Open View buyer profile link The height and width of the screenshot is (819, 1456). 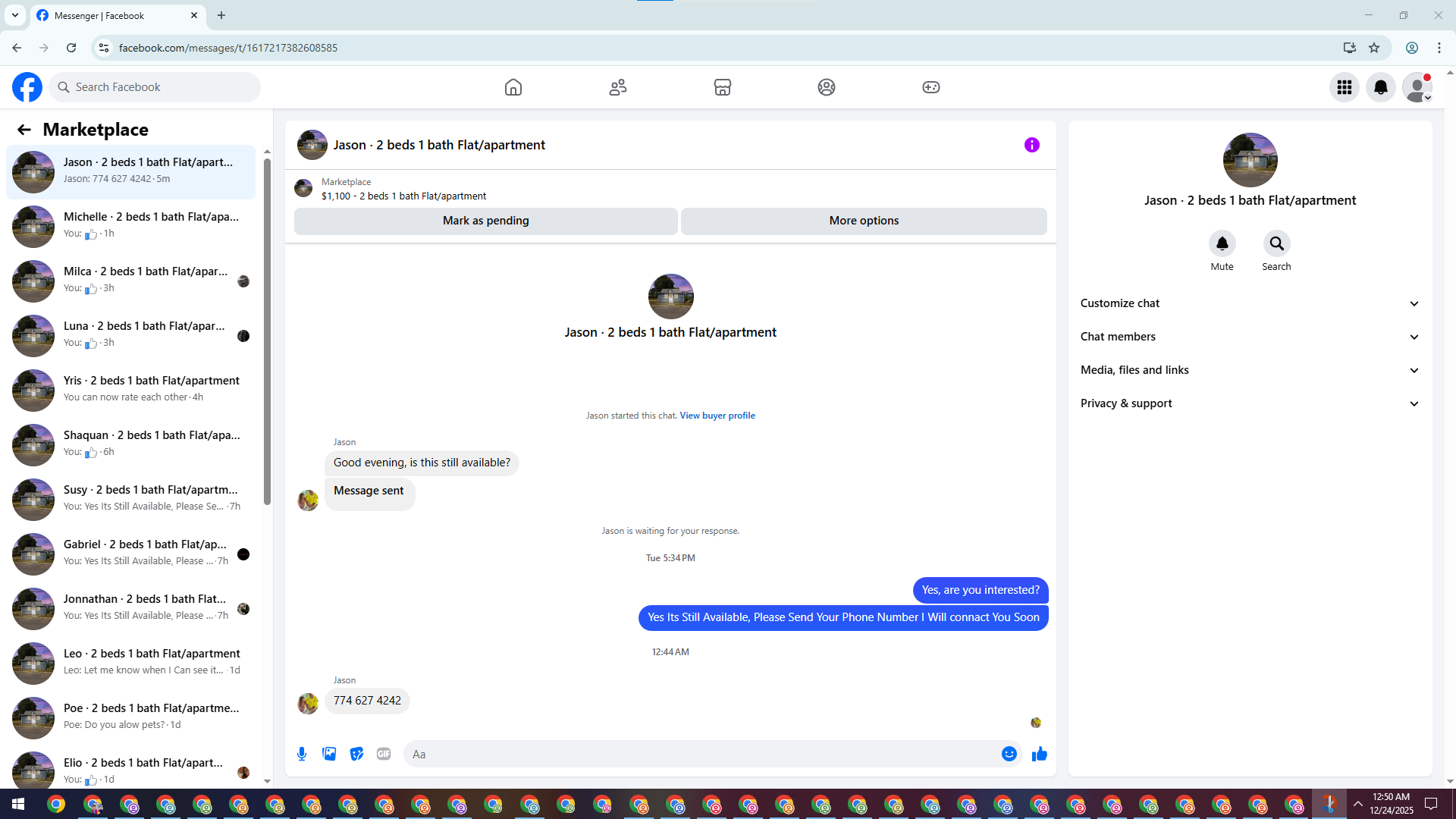point(717,416)
